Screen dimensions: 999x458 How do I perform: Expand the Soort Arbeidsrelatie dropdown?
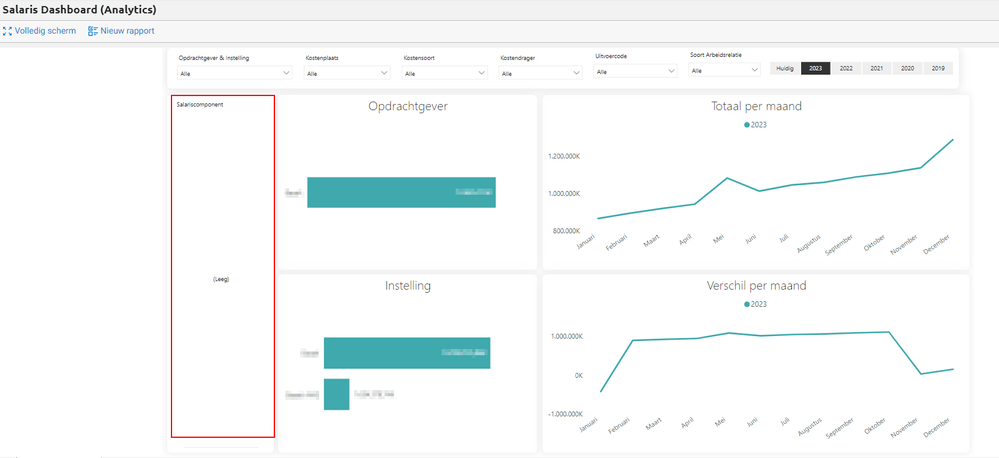pos(725,71)
